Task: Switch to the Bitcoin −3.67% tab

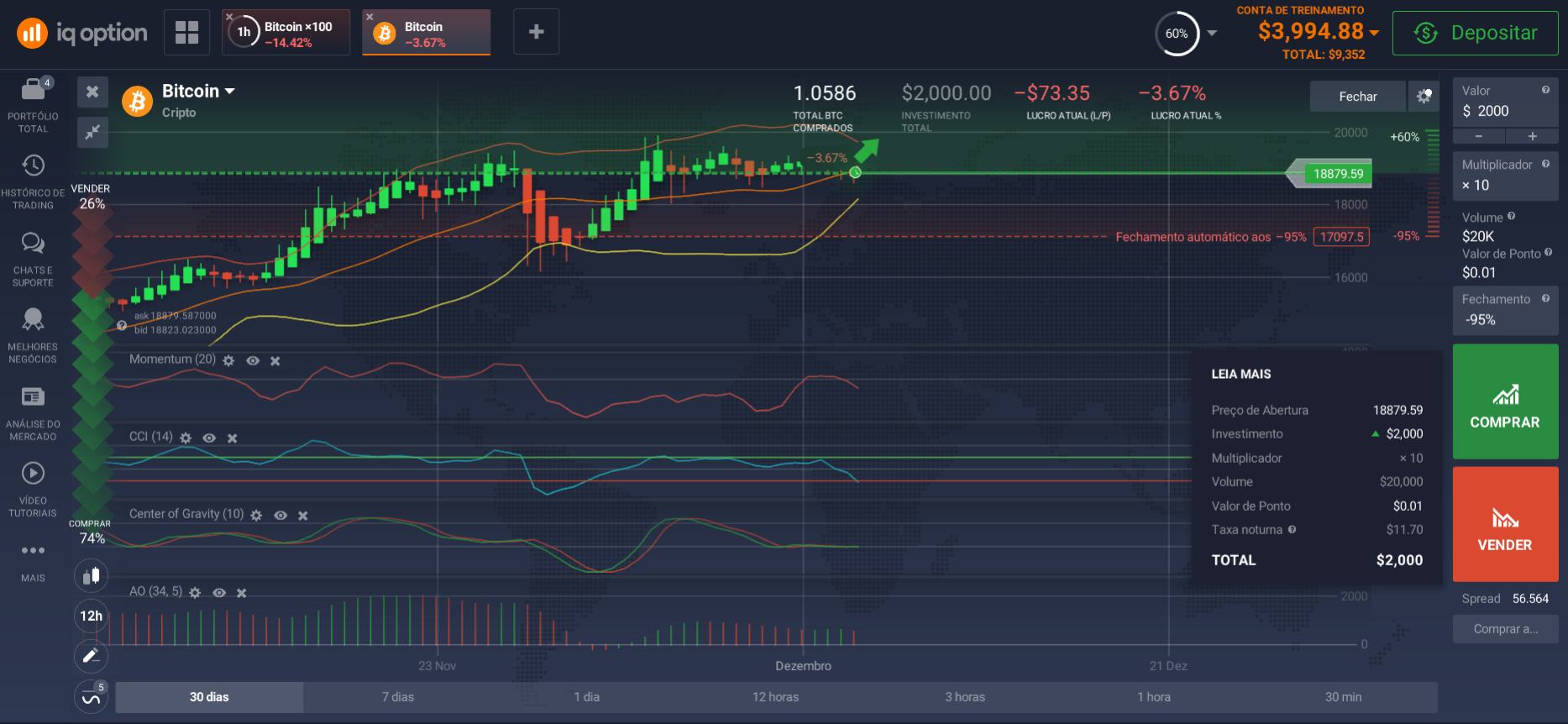Action: (426, 33)
